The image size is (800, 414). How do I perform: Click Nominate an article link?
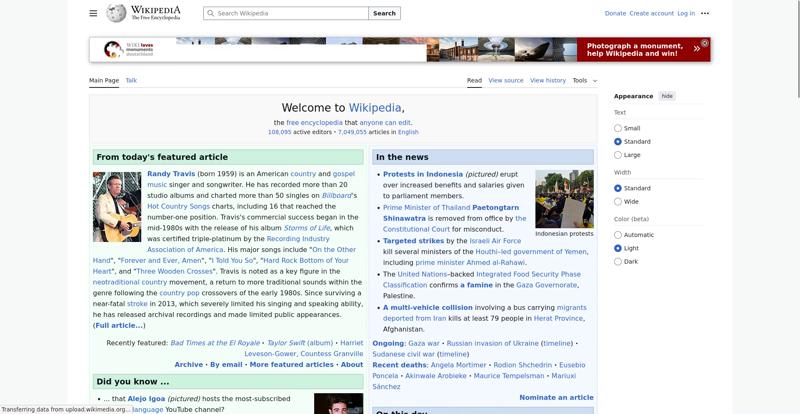tap(556, 398)
